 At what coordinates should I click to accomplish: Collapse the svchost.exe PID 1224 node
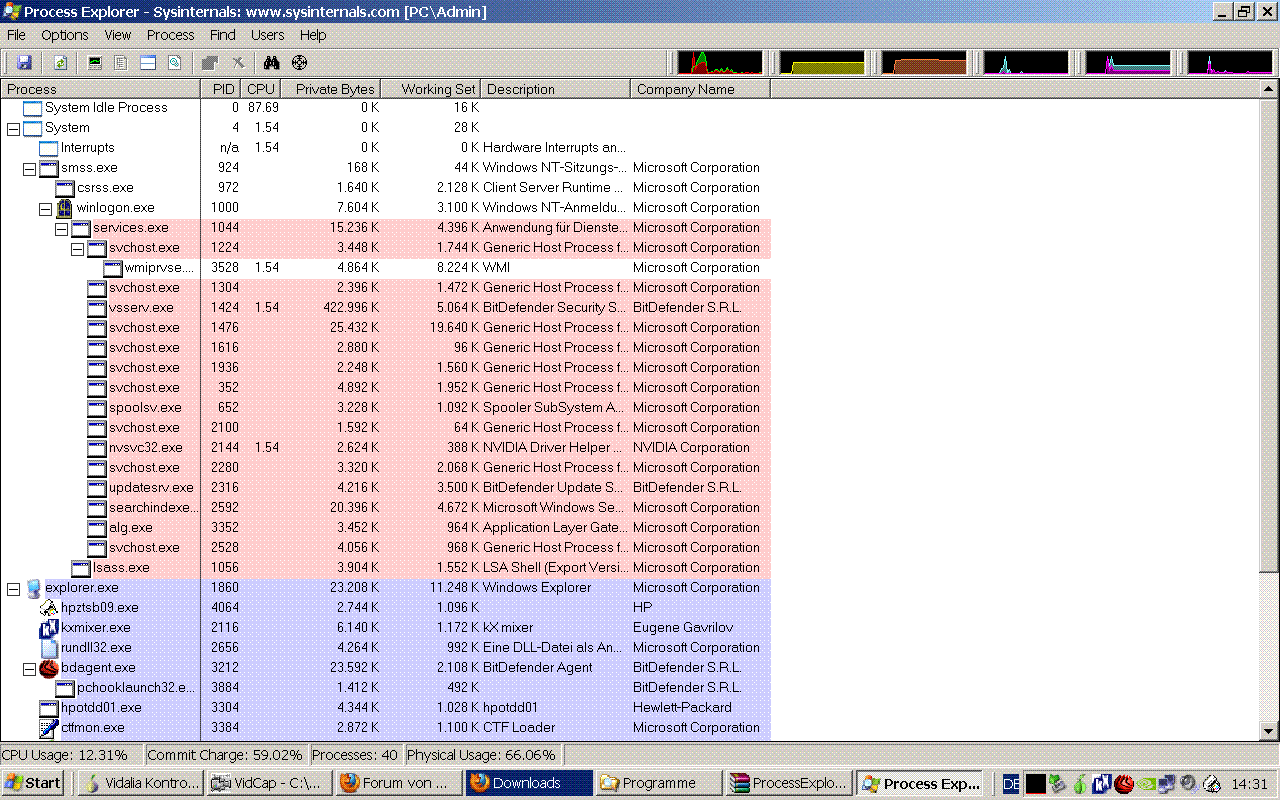(x=77, y=248)
